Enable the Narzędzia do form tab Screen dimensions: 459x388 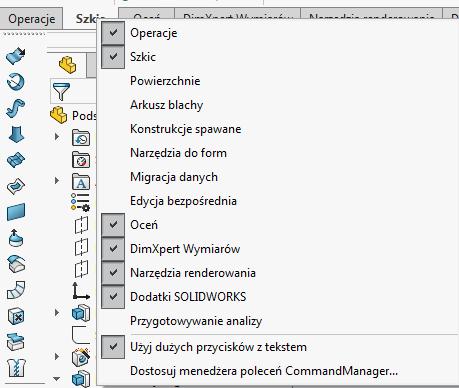click(178, 153)
